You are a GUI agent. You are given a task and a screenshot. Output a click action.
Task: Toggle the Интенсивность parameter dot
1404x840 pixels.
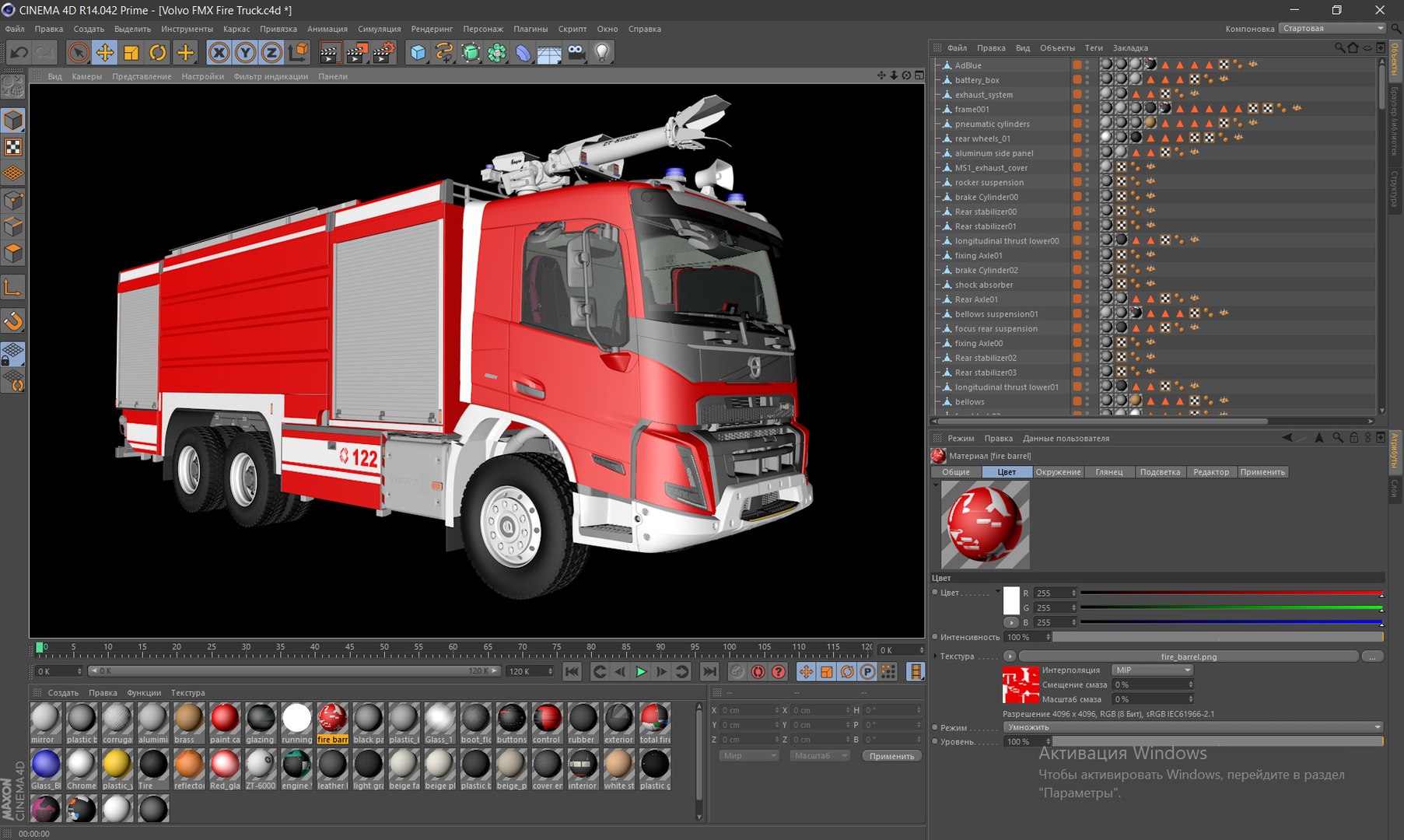[935, 637]
